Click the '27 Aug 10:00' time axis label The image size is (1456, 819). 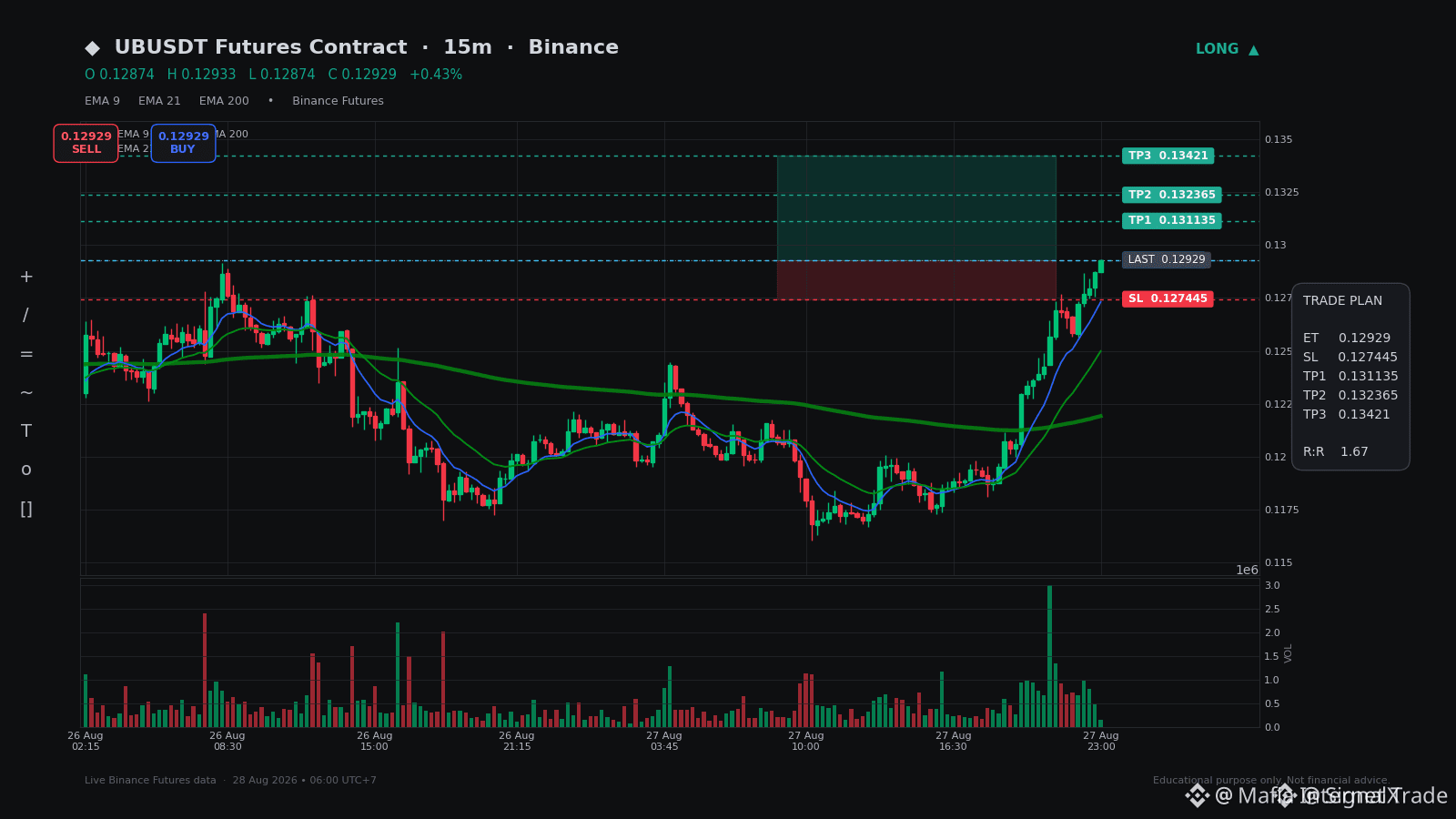[x=806, y=741]
